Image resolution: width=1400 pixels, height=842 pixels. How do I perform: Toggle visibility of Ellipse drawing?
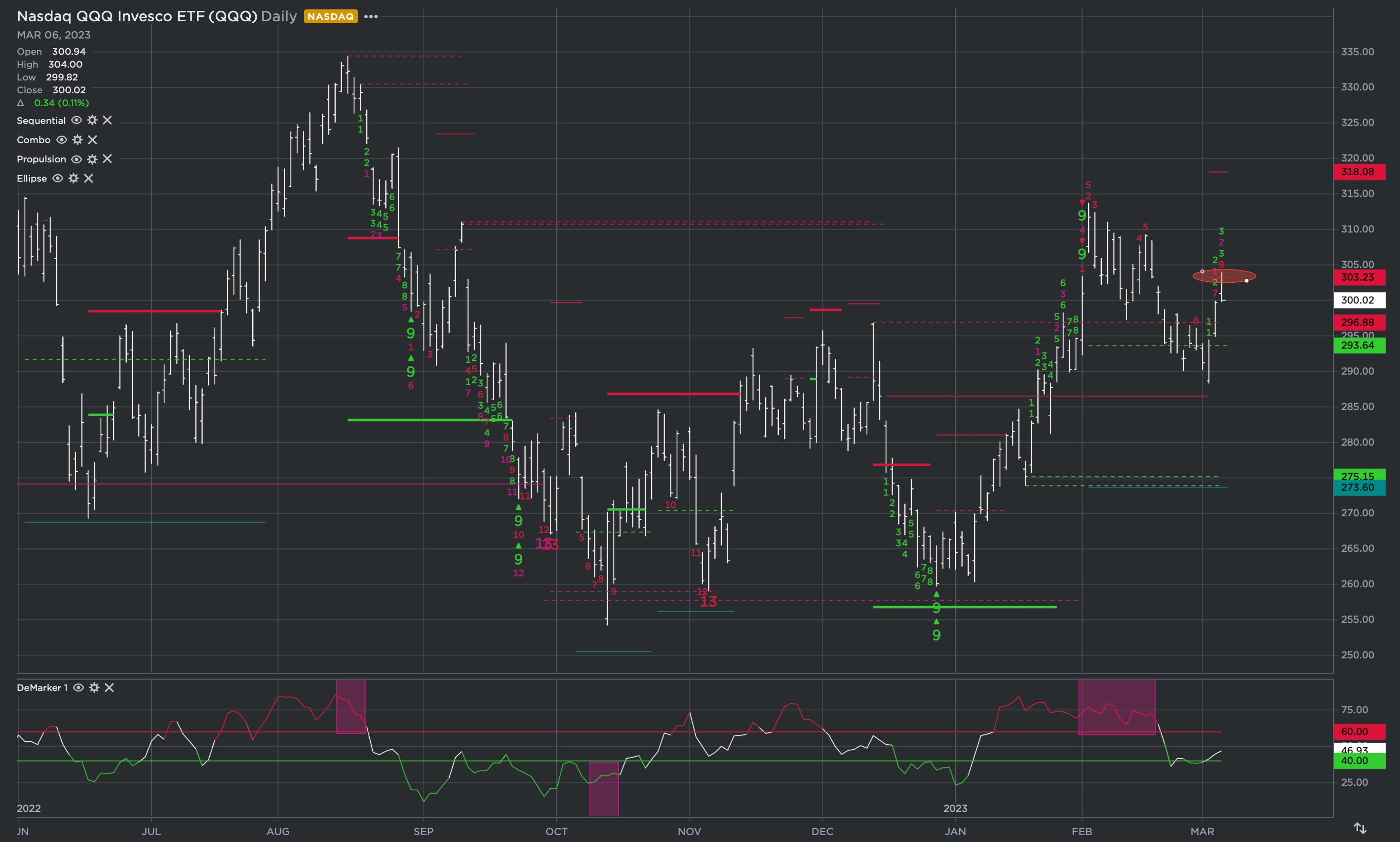(57, 178)
